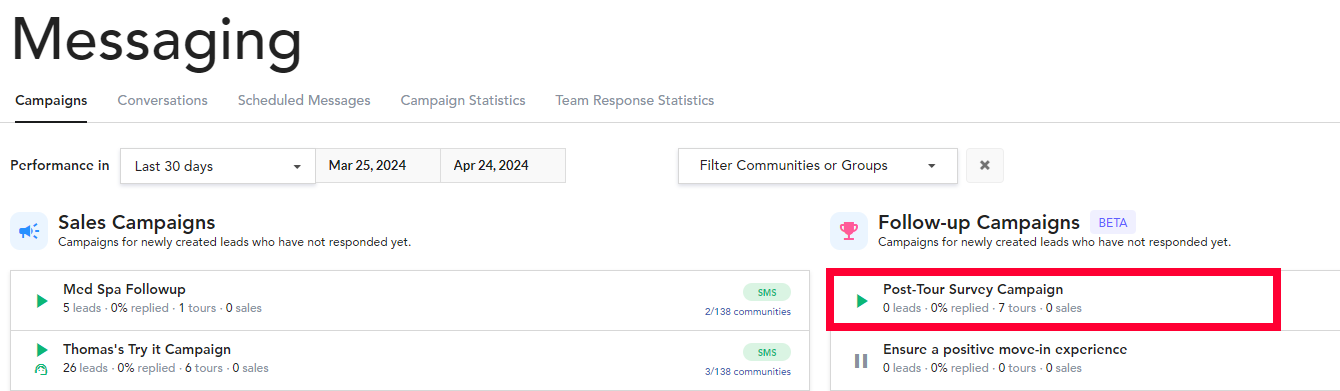Expand the Filter Communities or Groups dropdown
This screenshot has height=391, width=1340.
coord(817,166)
